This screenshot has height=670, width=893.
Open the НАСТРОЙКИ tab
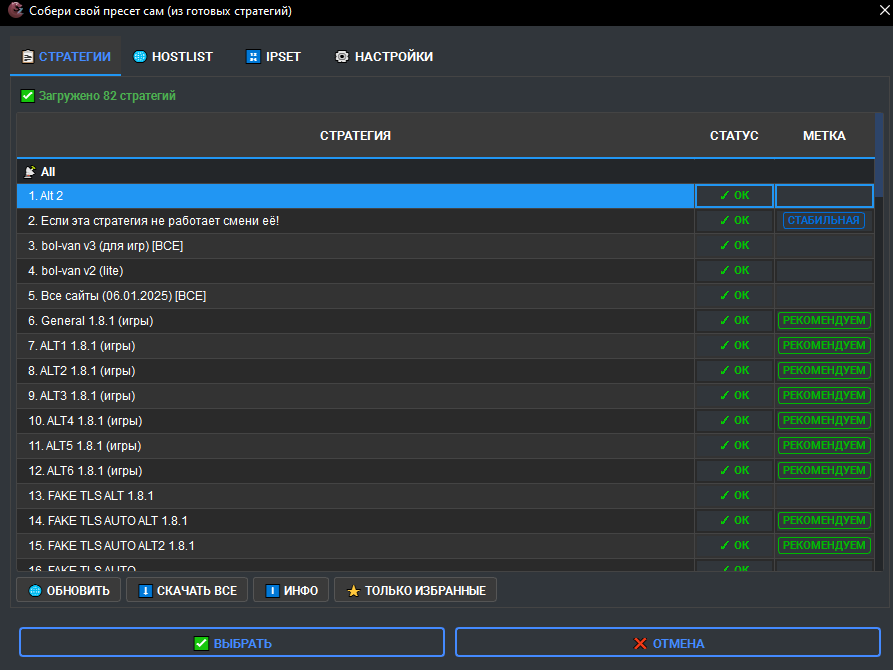(x=384, y=56)
